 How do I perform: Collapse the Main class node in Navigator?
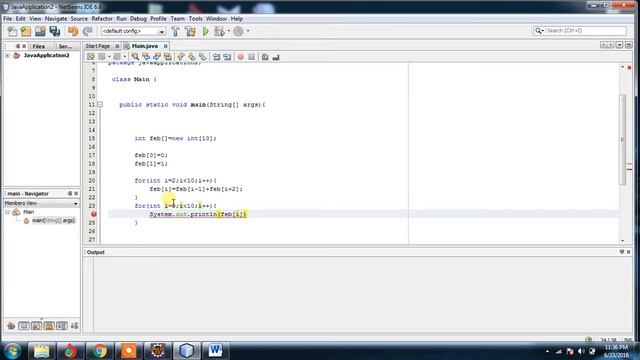point(7,212)
